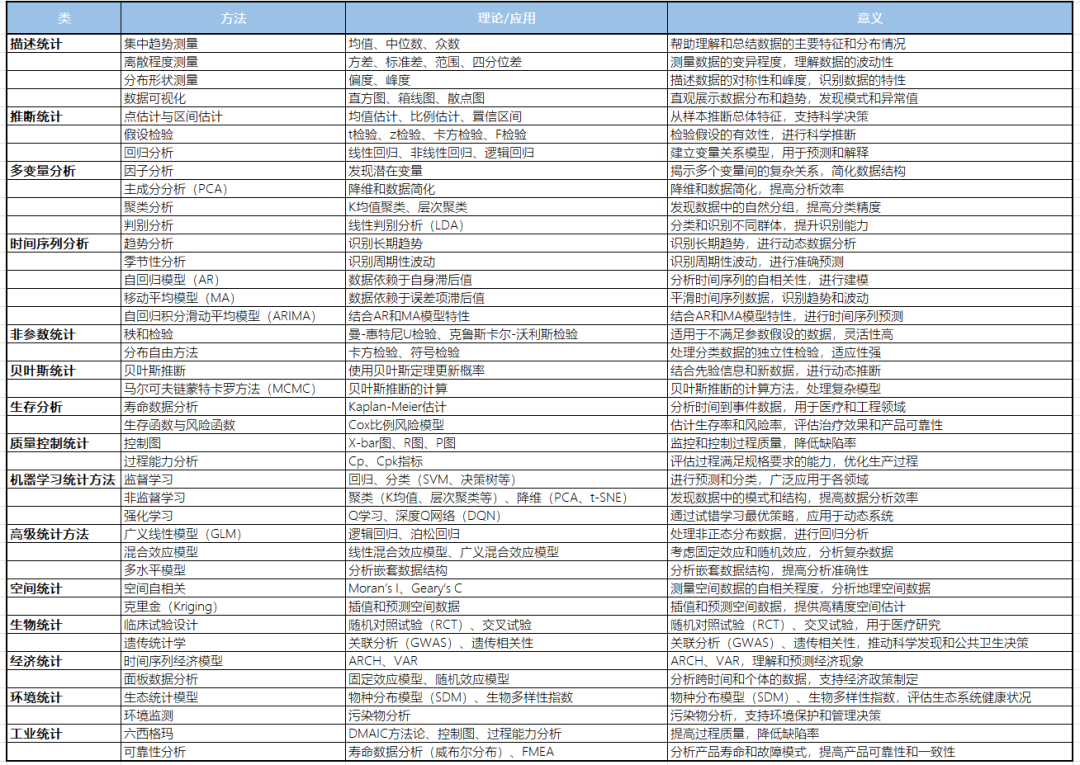Screen dimensions: 1080x765
Task: Select the 直方图、箱线图、散点图 cell
Action: (x=506, y=98)
